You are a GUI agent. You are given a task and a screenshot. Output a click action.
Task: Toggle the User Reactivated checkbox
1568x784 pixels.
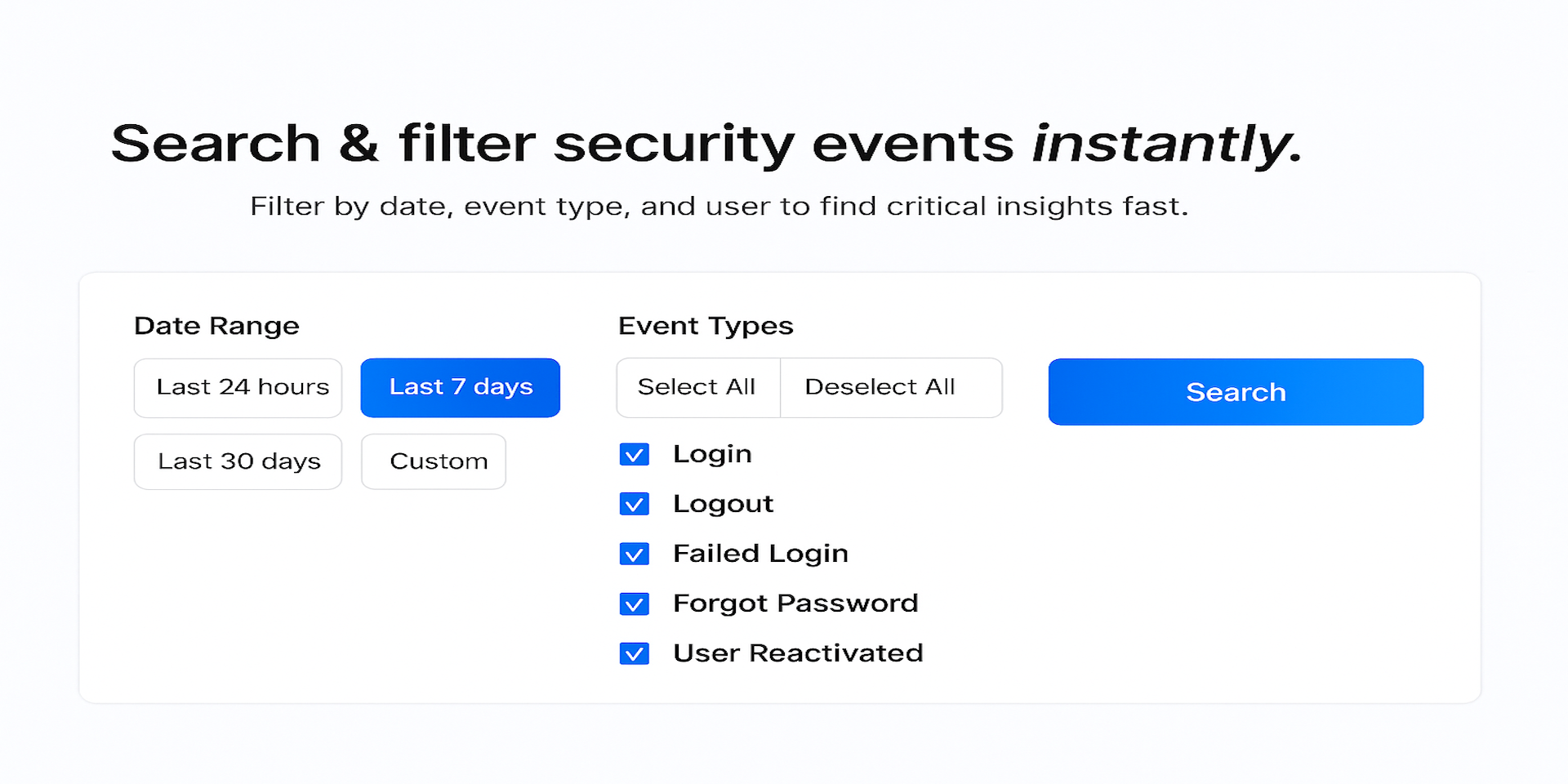pyautogui.click(x=634, y=654)
